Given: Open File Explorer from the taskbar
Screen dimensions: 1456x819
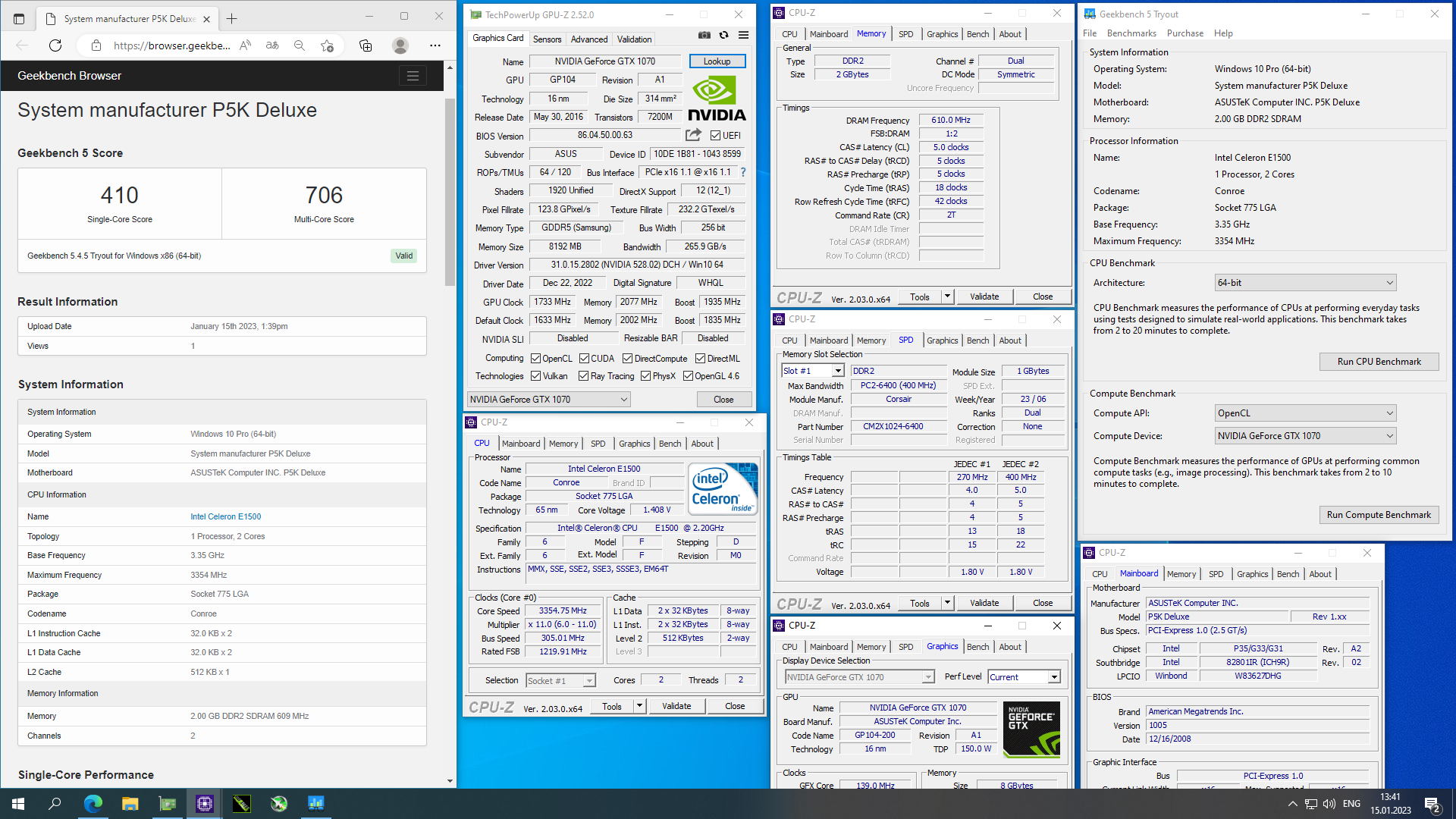Looking at the screenshot, I should point(130,804).
